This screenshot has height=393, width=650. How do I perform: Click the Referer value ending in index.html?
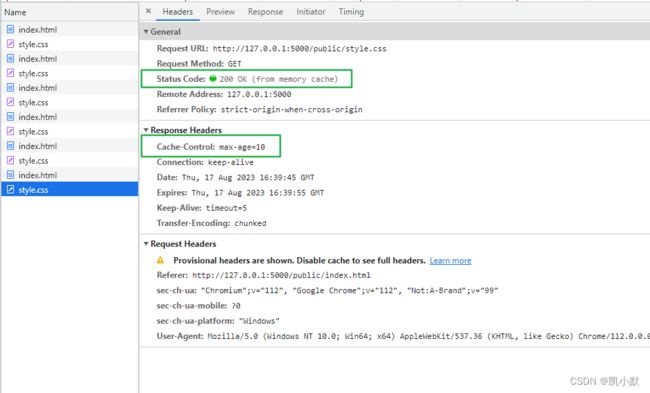(x=281, y=275)
